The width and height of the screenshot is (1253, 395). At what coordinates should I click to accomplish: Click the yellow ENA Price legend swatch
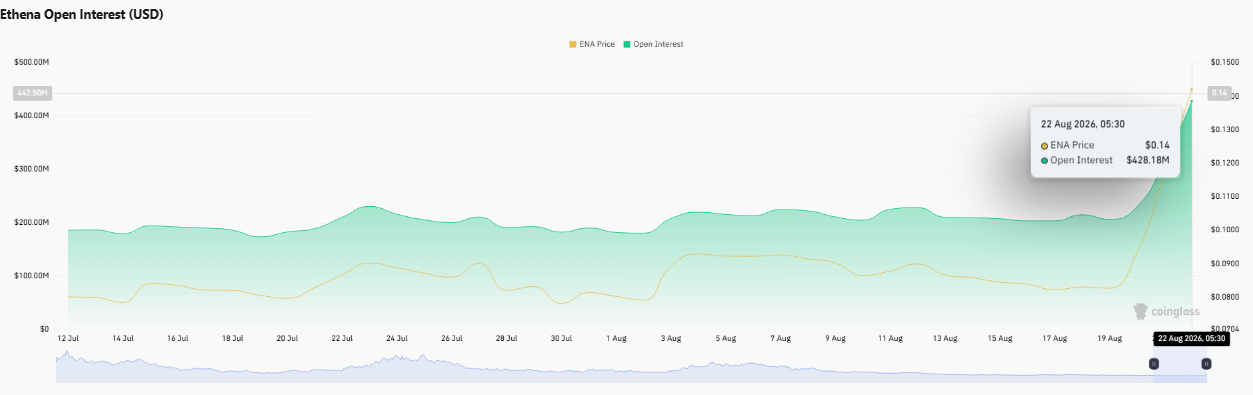[573, 44]
